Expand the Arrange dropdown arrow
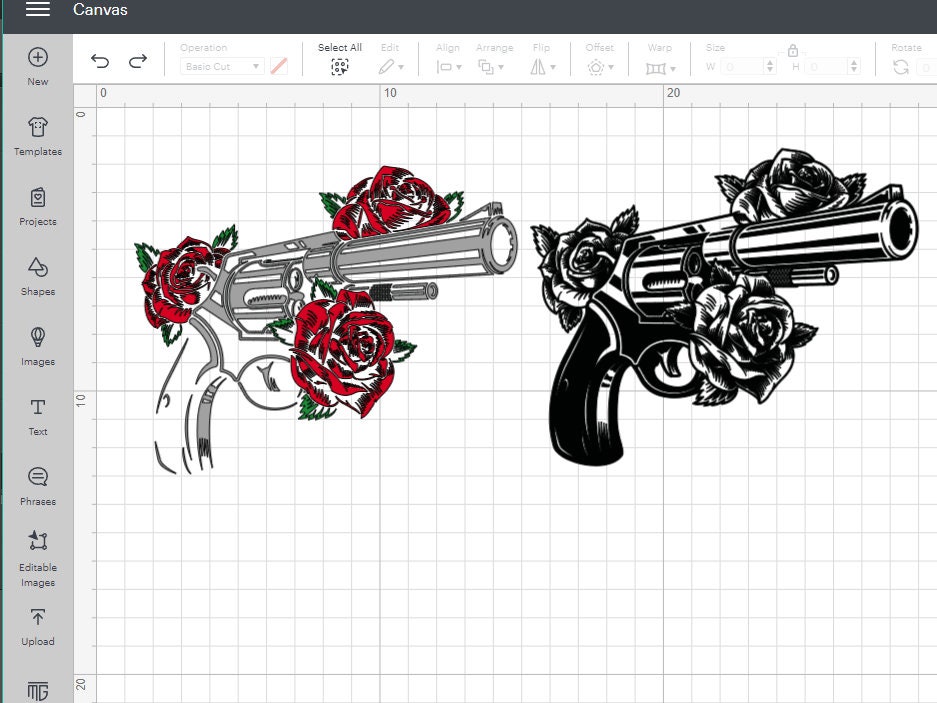 (x=501, y=67)
